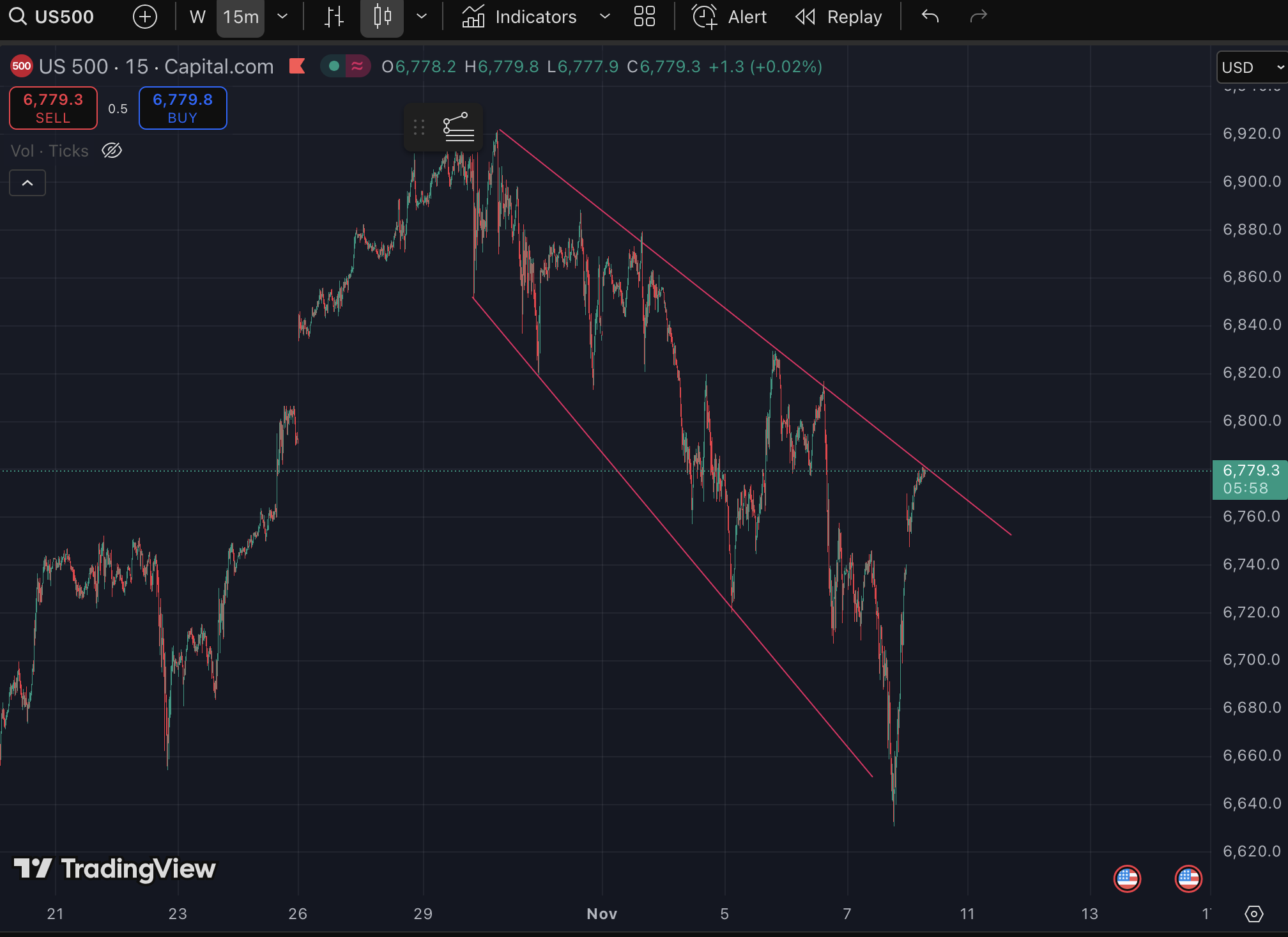Click the undo arrow

(930, 17)
